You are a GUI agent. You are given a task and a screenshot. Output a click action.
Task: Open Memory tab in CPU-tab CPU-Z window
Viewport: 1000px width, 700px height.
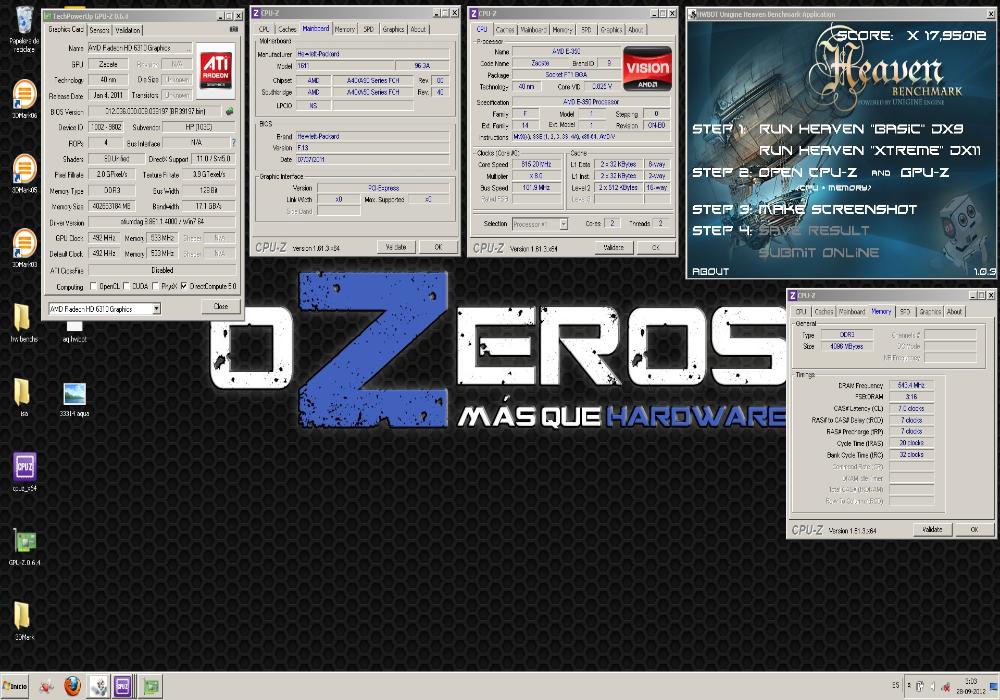pos(562,29)
